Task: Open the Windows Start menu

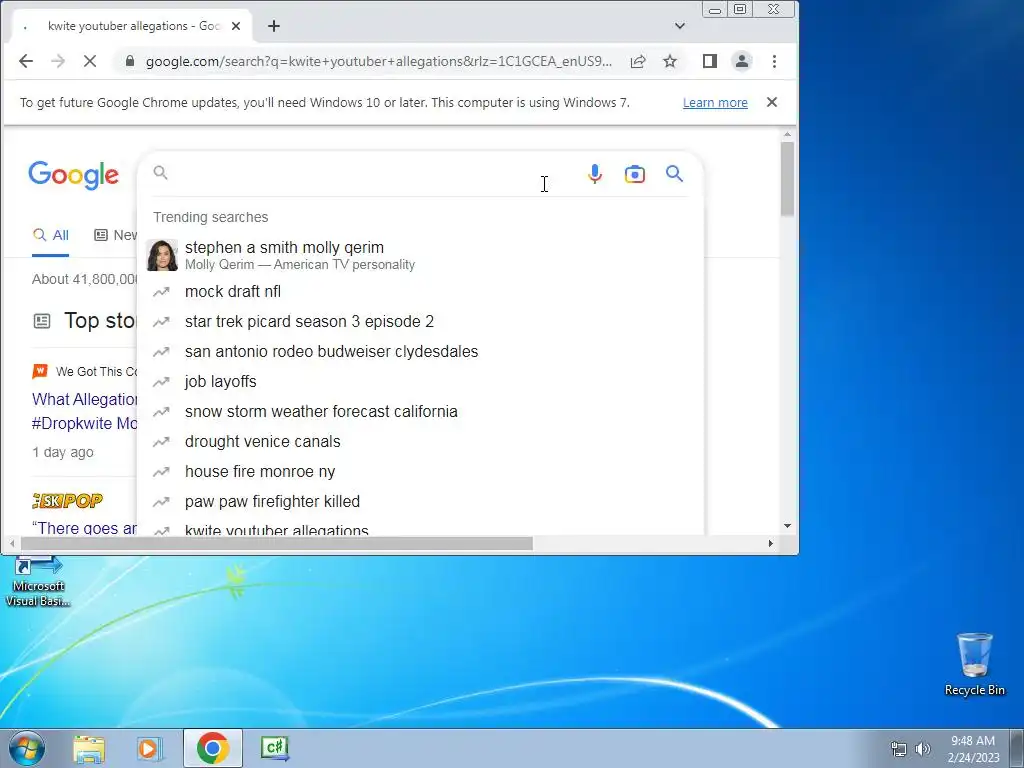Action: [26, 748]
